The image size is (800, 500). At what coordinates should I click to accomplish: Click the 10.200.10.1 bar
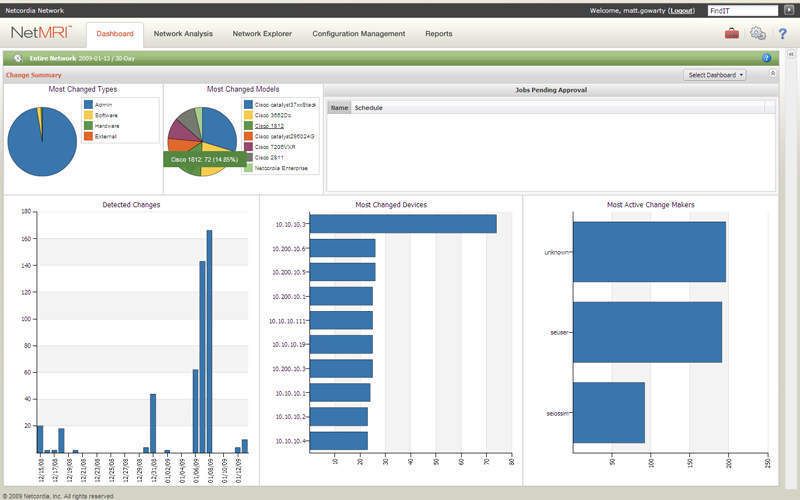[341, 296]
